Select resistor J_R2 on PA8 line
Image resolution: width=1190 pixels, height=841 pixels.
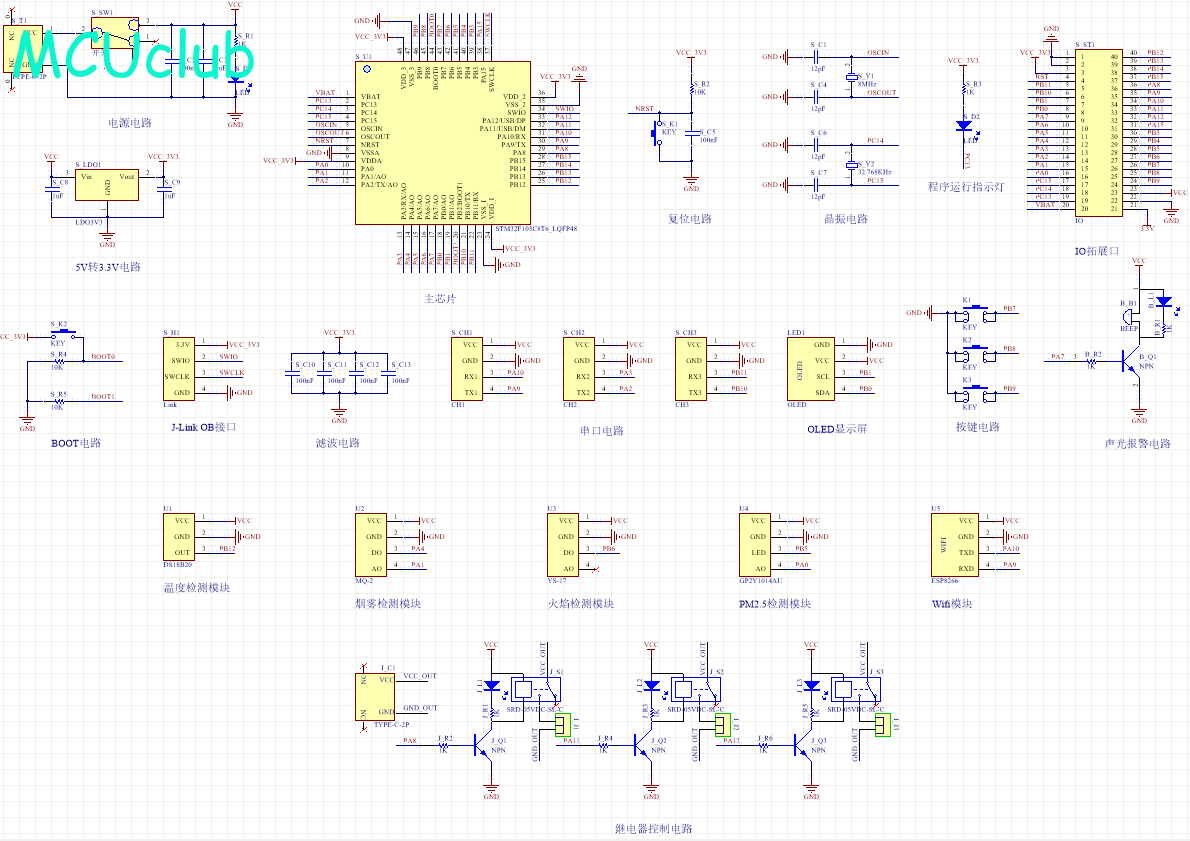444,746
